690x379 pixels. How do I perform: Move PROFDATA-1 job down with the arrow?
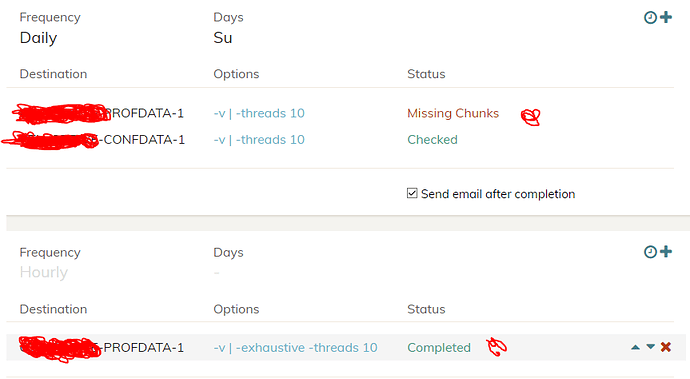coord(650,347)
